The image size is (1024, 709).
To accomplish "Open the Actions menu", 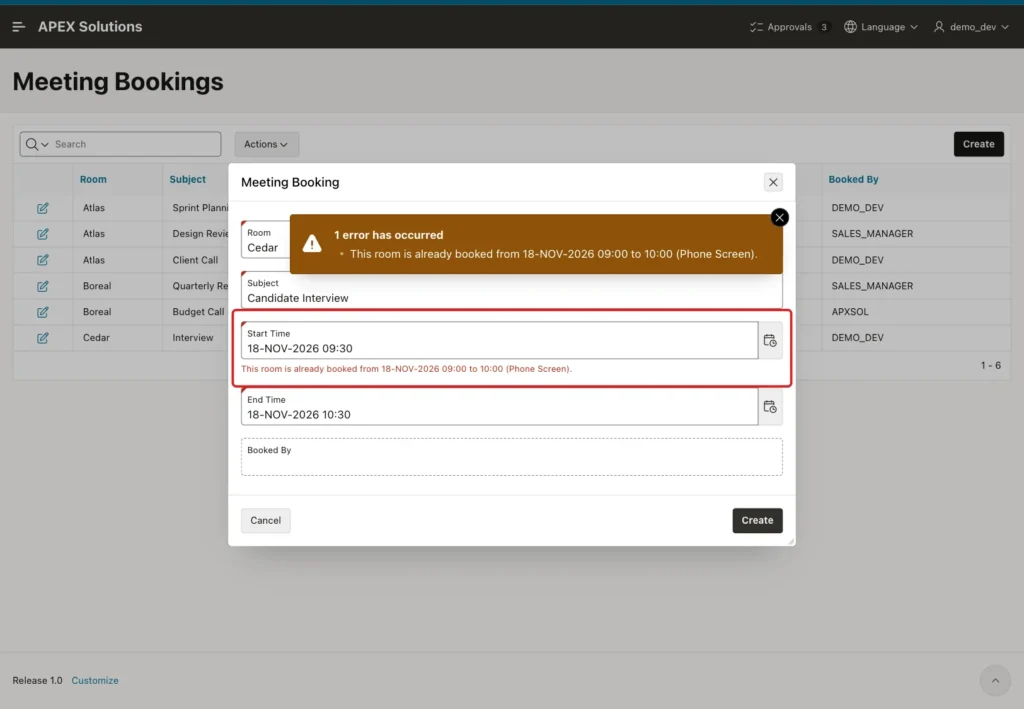I will click(266, 144).
